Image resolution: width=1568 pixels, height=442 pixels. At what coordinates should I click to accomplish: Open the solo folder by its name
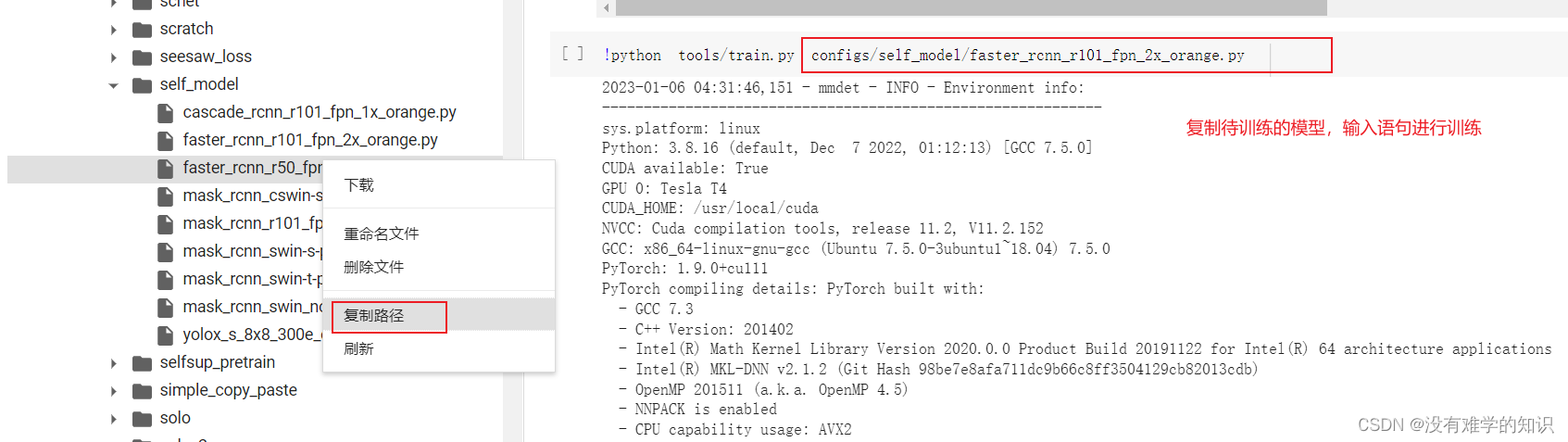coord(175,418)
